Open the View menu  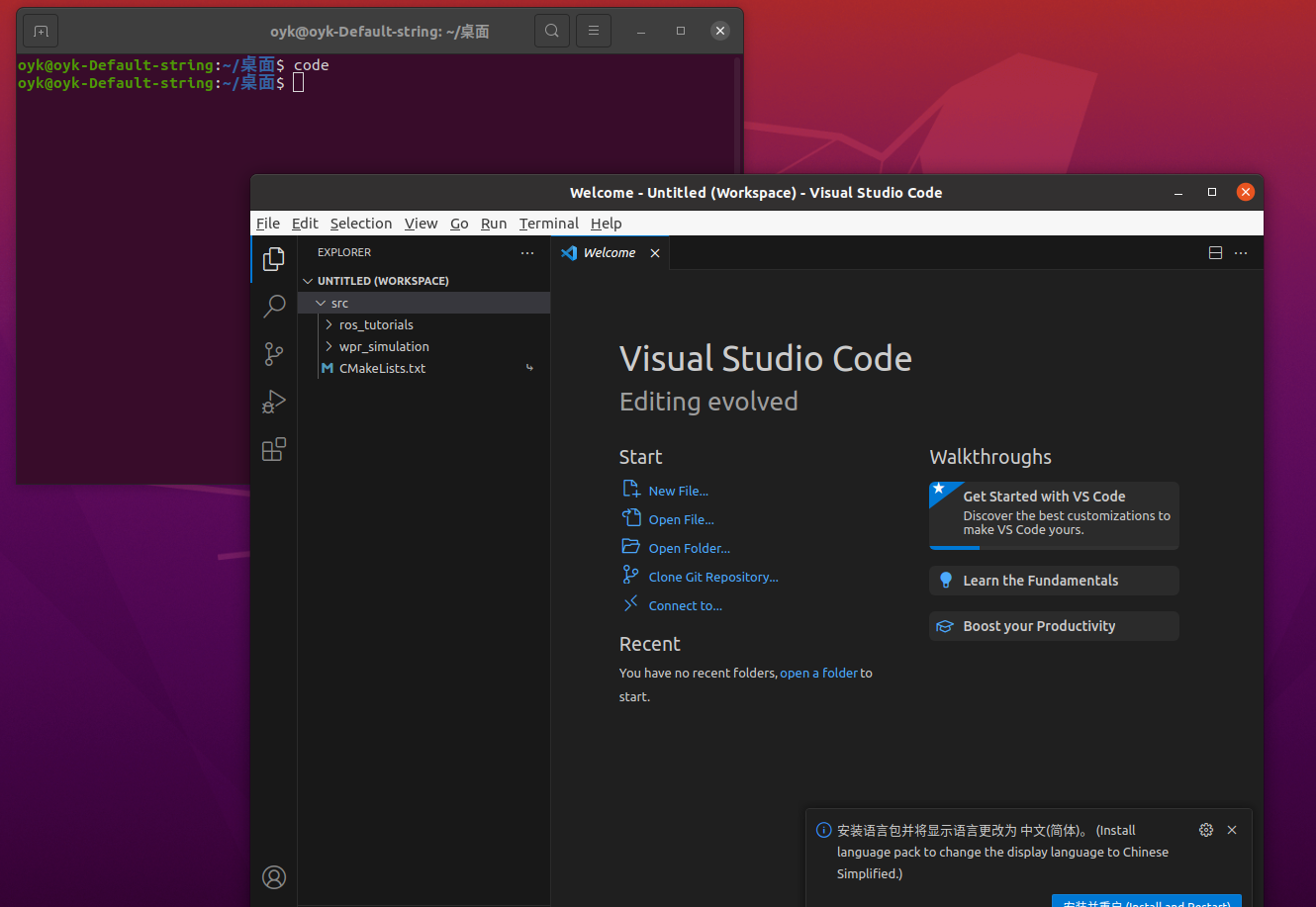pos(421,224)
